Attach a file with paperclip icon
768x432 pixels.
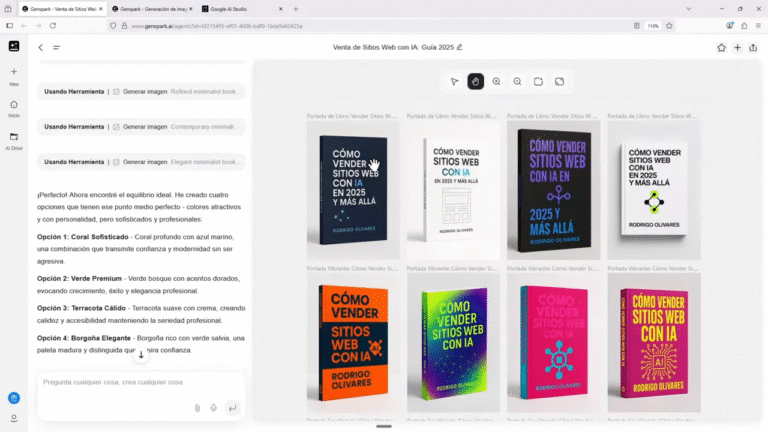197,408
